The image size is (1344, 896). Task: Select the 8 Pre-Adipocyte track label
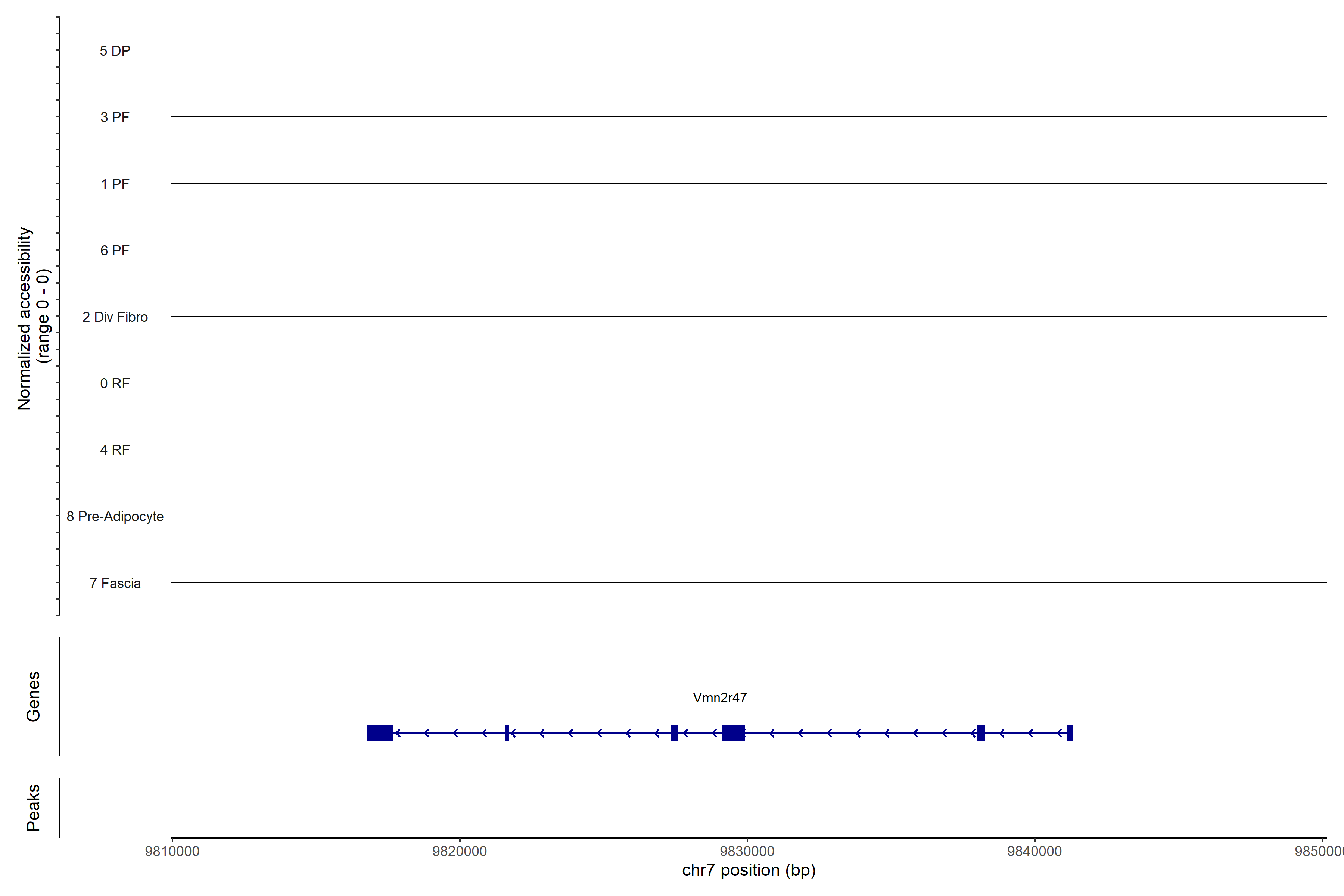pyautogui.click(x=115, y=517)
